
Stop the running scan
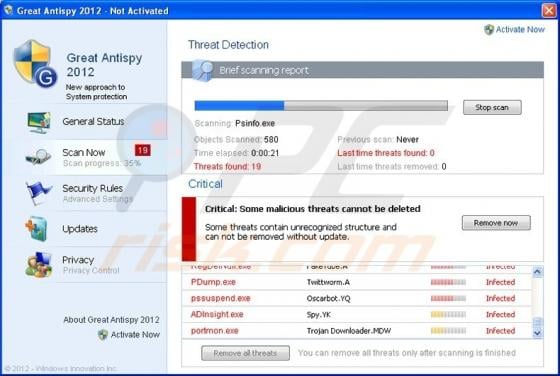[492, 107]
